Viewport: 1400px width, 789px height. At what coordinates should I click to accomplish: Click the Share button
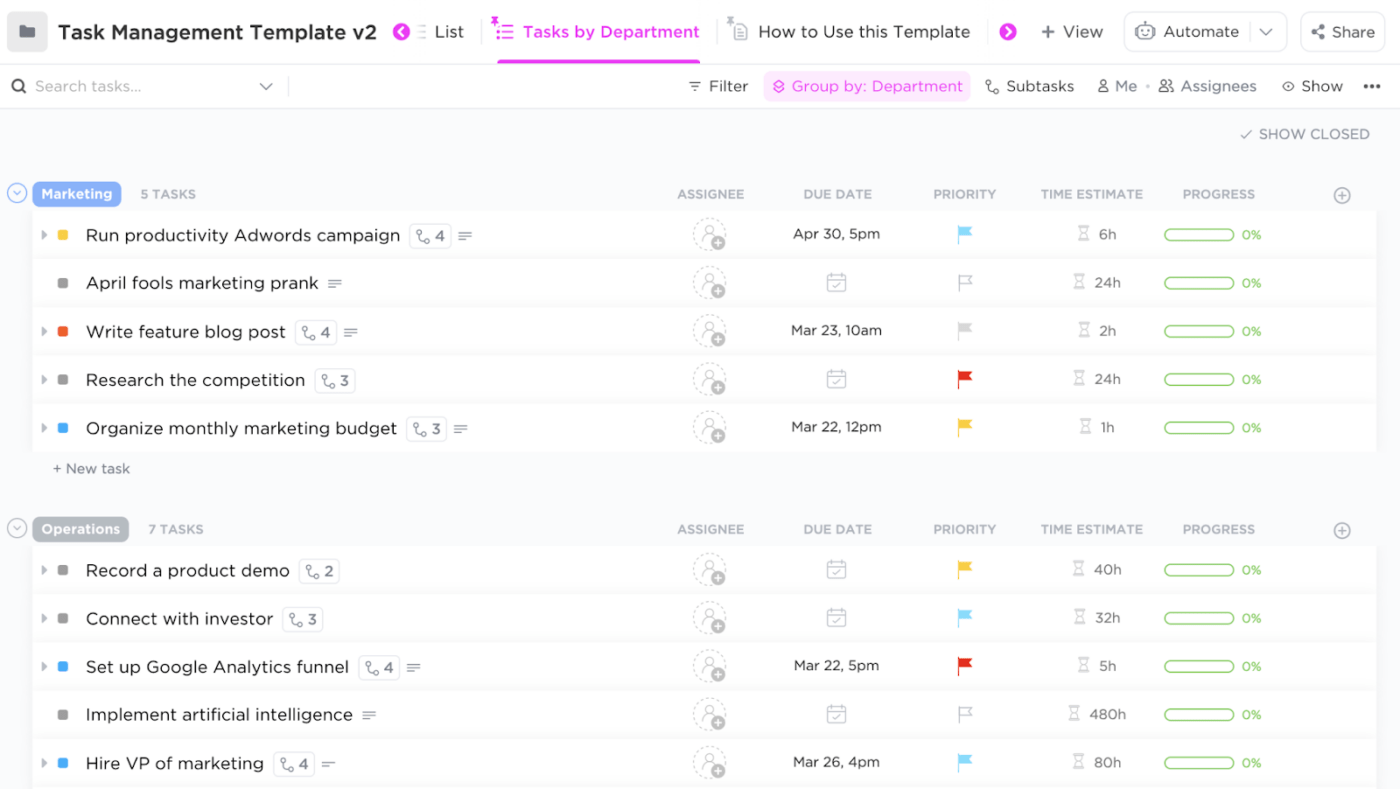pos(1342,32)
